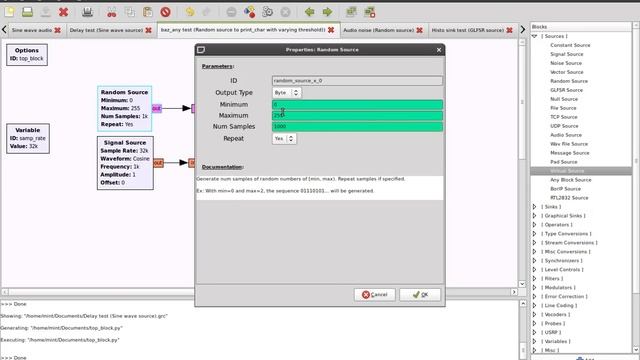
Task: Execute the flow graph gears icon
Action: point(267,12)
